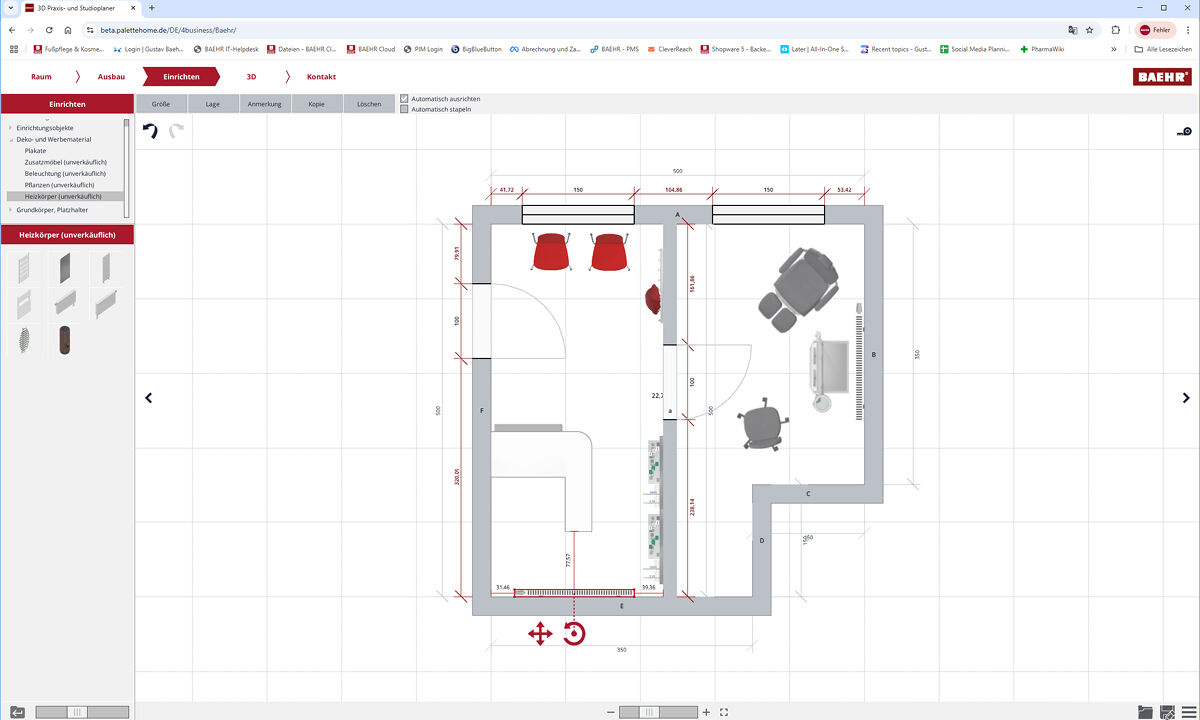Viewport: 1200px width, 720px height.
Task: Click the rotate handle below the floor plan
Action: click(573, 633)
